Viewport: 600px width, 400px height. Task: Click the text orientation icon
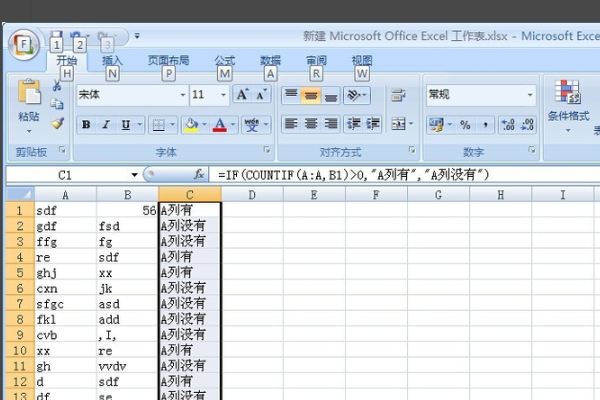(x=354, y=95)
